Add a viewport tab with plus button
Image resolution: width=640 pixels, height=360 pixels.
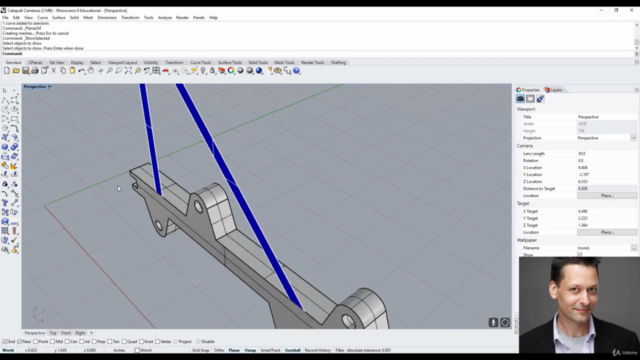[x=91, y=333]
